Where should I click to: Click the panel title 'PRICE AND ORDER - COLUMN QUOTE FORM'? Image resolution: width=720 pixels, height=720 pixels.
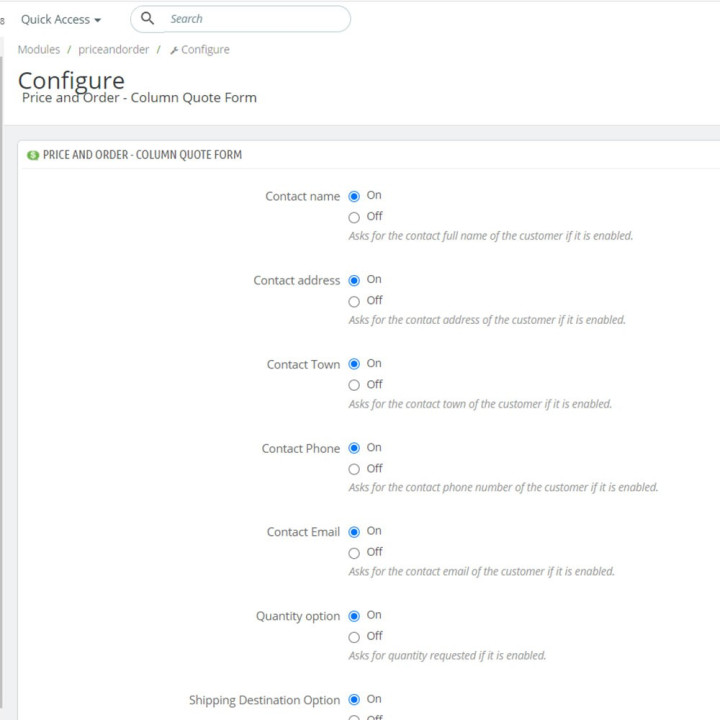point(142,155)
